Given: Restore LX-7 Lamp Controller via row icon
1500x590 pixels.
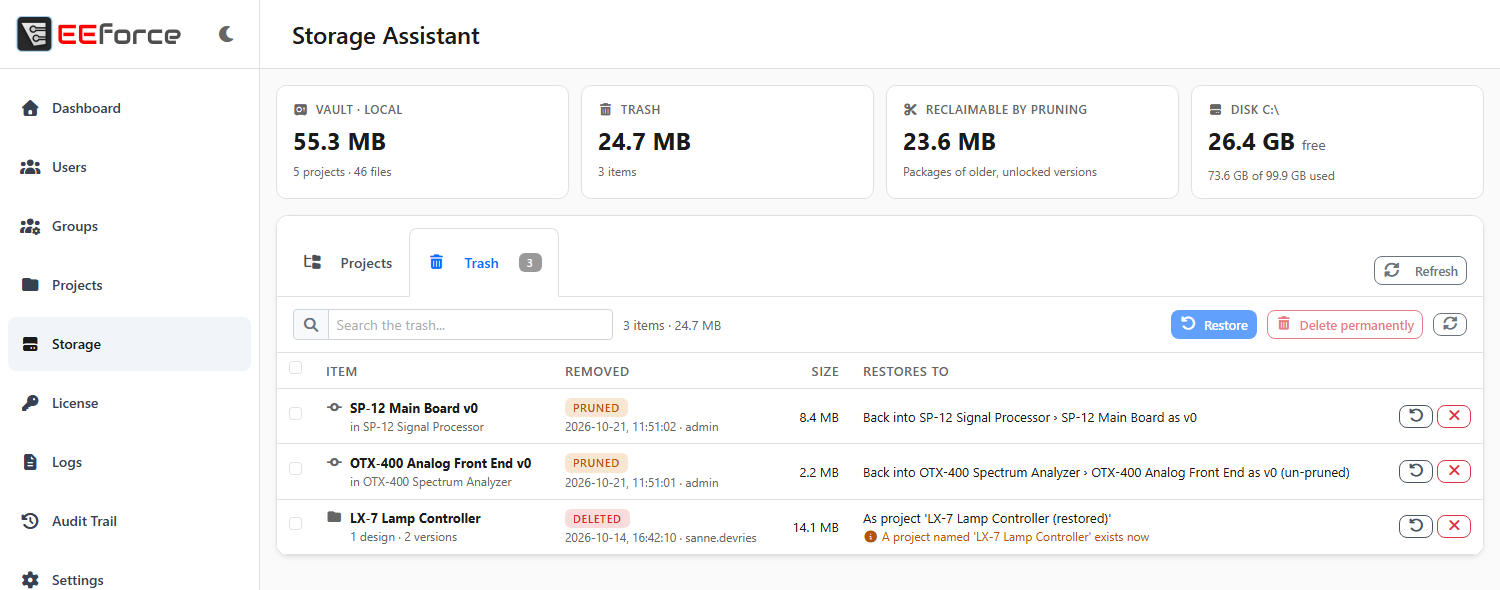Looking at the screenshot, I should (1416, 526).
